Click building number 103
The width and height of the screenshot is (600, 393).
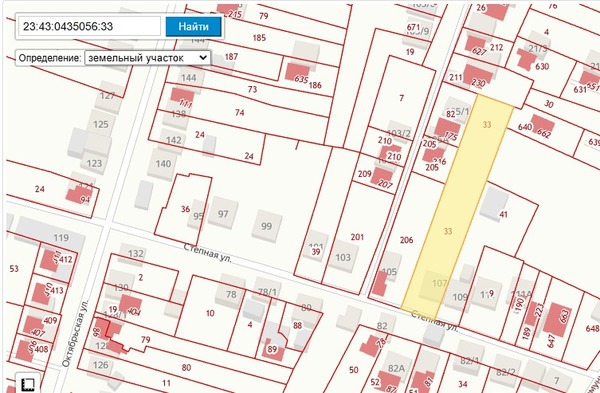[x=343, y=257]
